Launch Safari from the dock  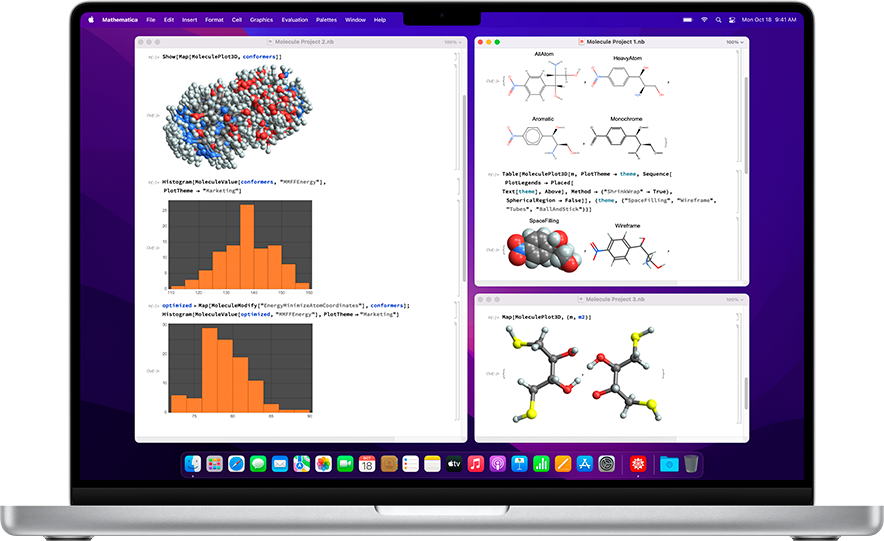tap(236, 464)
